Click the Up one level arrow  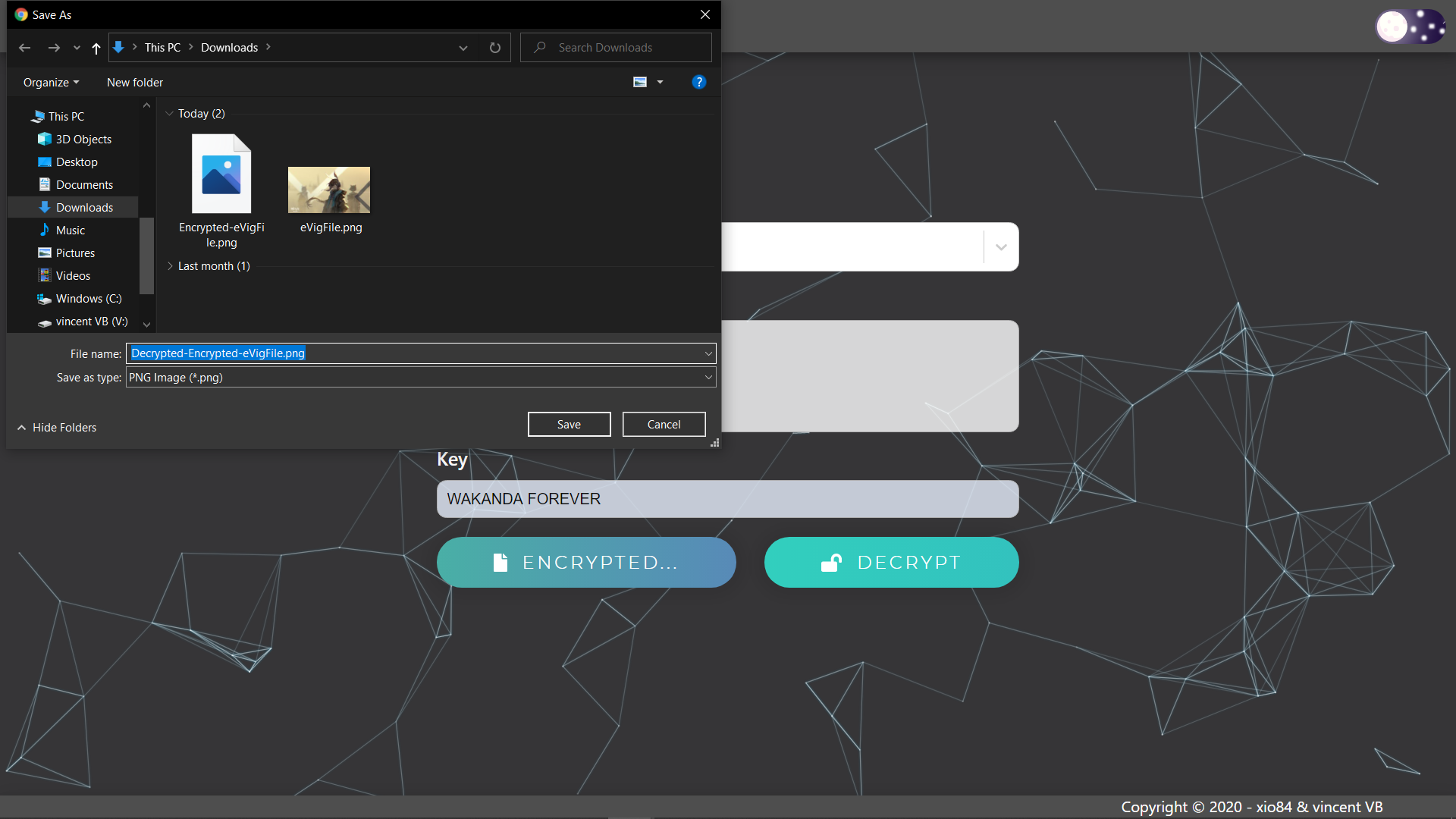[x=96, y=48]
